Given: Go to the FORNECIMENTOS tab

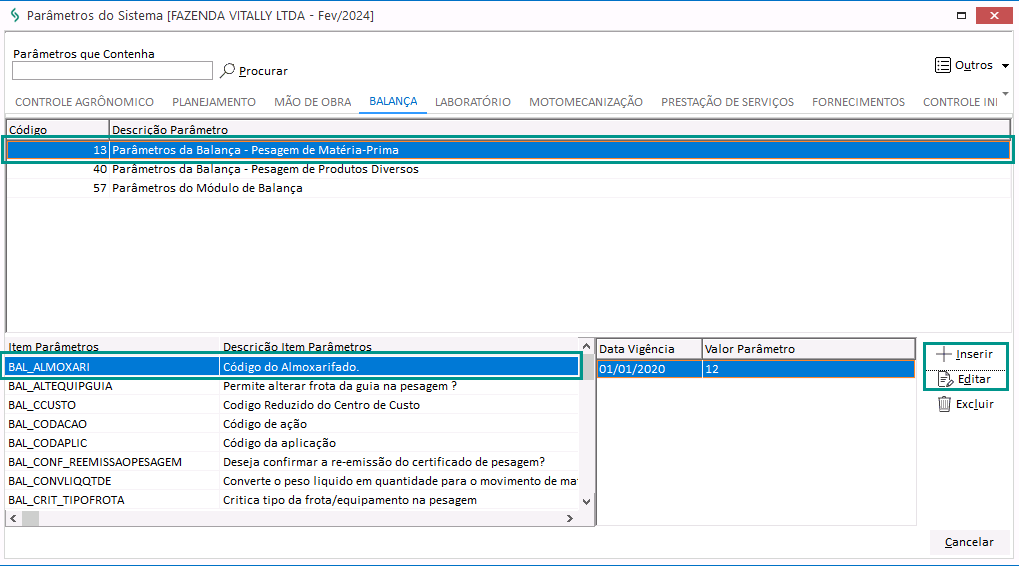Looking at the screenshot, I should pyautogui.click(x=858, y=102).
